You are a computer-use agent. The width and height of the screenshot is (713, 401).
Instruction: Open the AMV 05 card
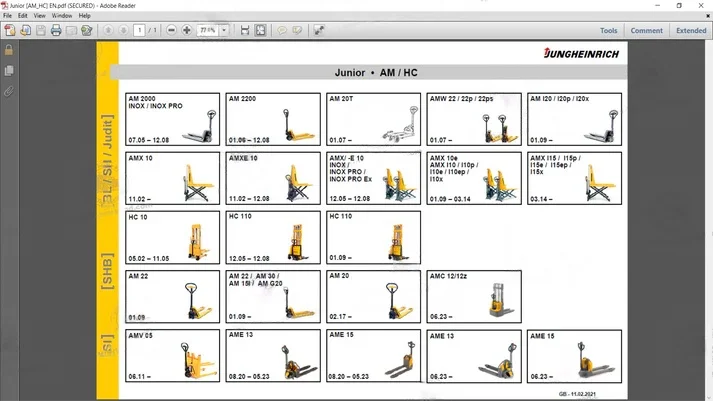[x=172, y=356]
